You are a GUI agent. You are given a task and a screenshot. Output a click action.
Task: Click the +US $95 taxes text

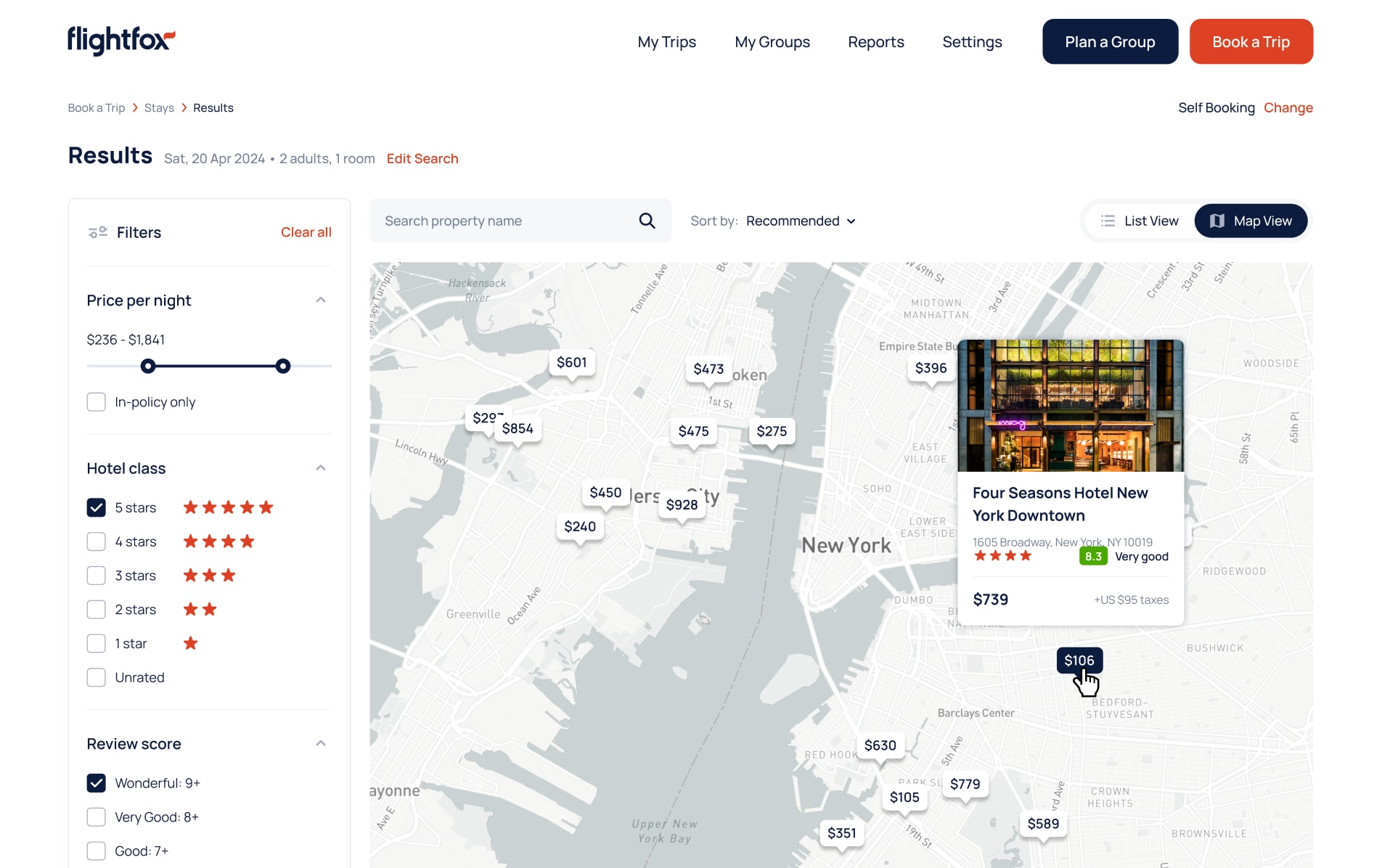coord(1131,599)
